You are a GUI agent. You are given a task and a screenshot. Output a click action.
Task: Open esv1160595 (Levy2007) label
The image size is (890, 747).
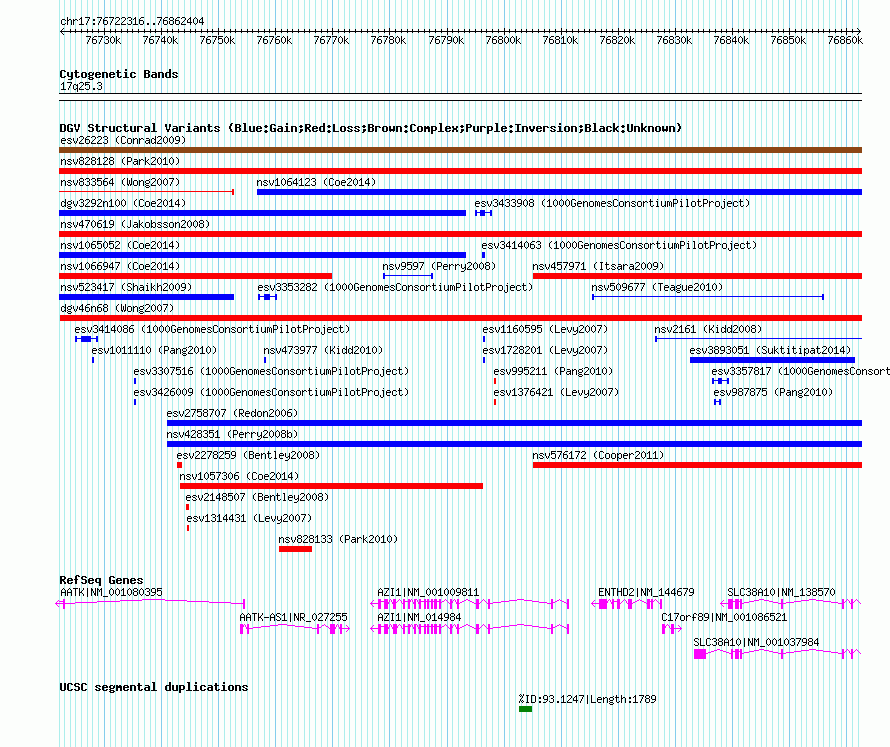tap(545, 329)
